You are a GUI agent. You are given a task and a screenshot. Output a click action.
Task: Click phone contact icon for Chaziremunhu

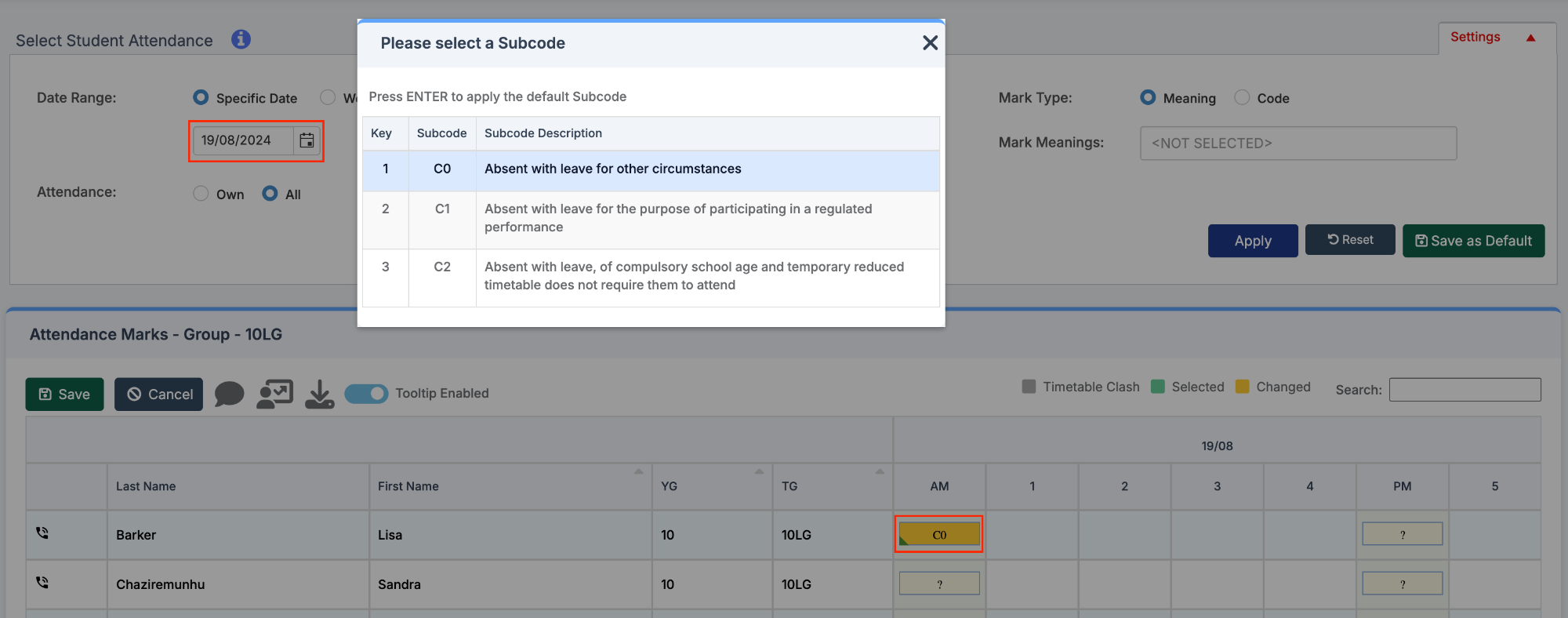tap(42, 583)
